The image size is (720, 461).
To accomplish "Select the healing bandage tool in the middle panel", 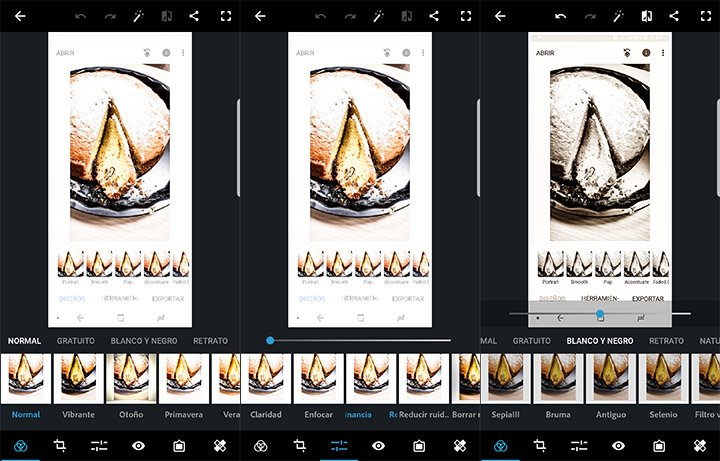I will [460, 445].
